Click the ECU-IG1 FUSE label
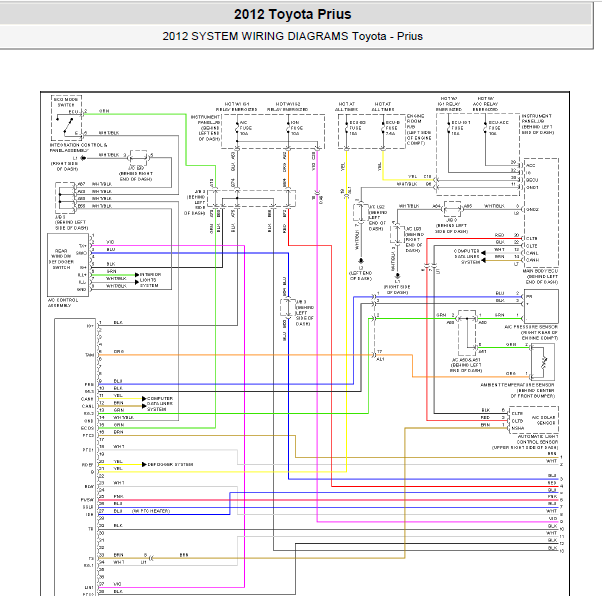 (x=461, y=128)
